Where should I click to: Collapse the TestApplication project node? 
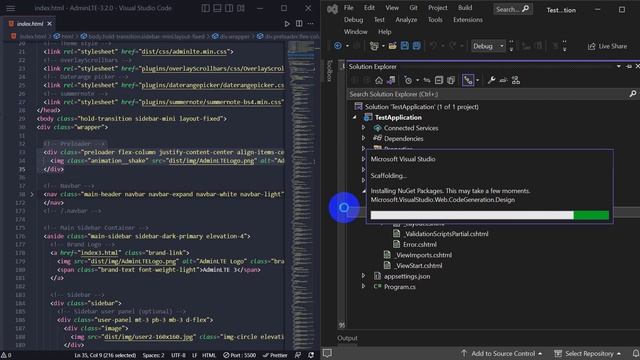coord(355,117)
